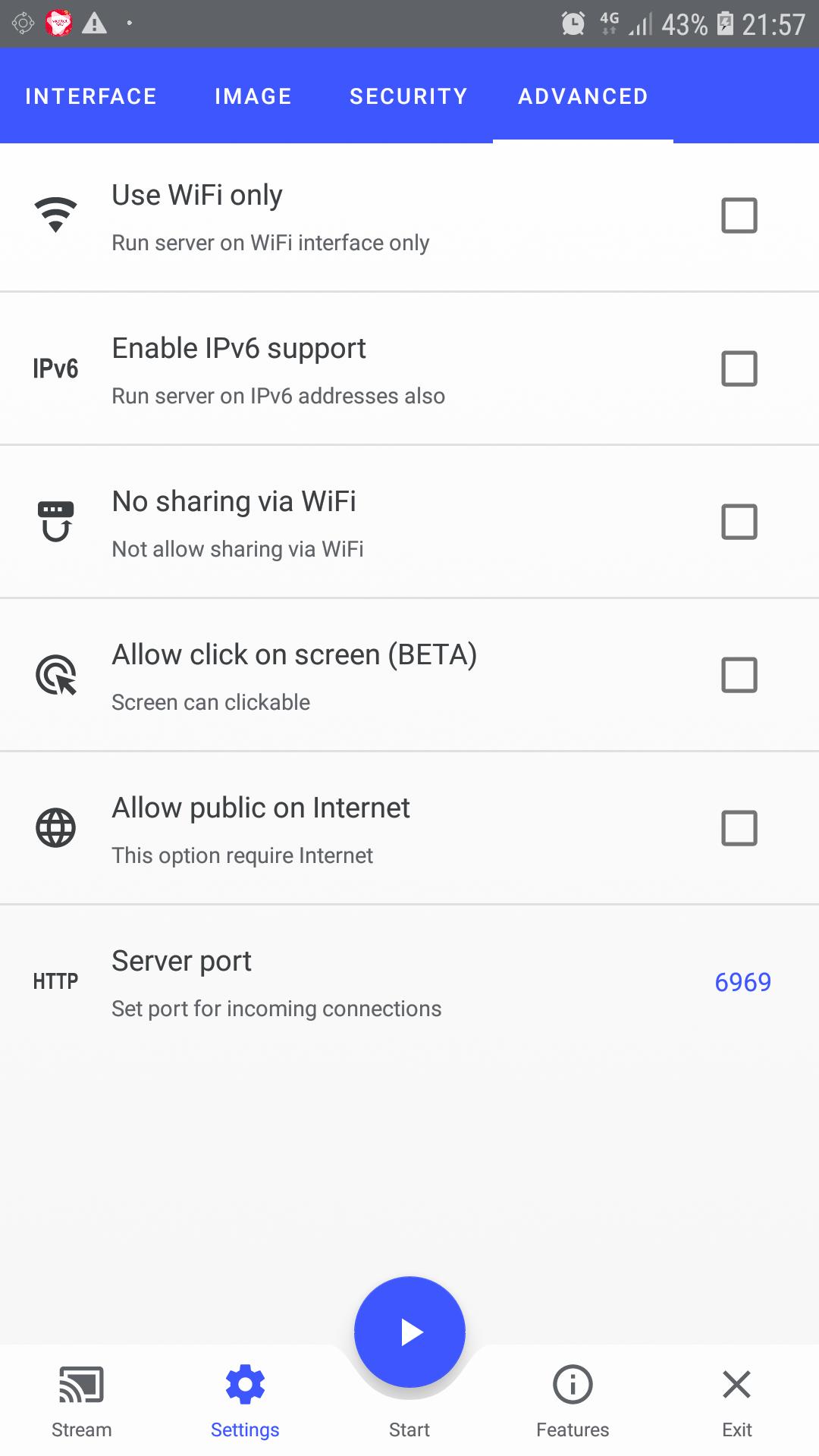Click the No sharing via WiFi icon
The width and height of the screenshot is (819, 1456).
(55, 522)
